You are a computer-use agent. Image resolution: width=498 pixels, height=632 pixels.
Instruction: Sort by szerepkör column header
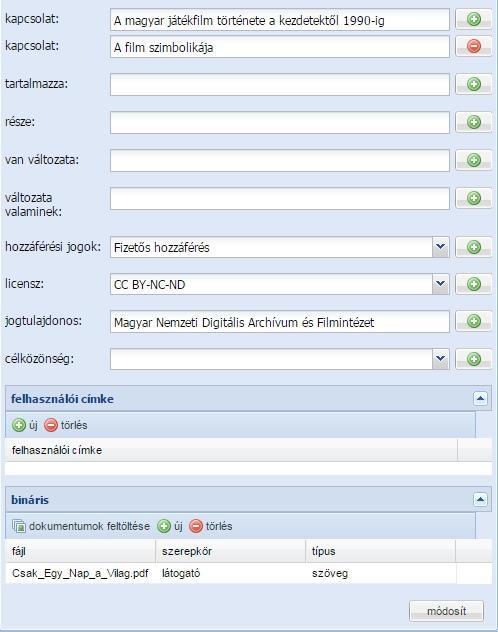230,551
